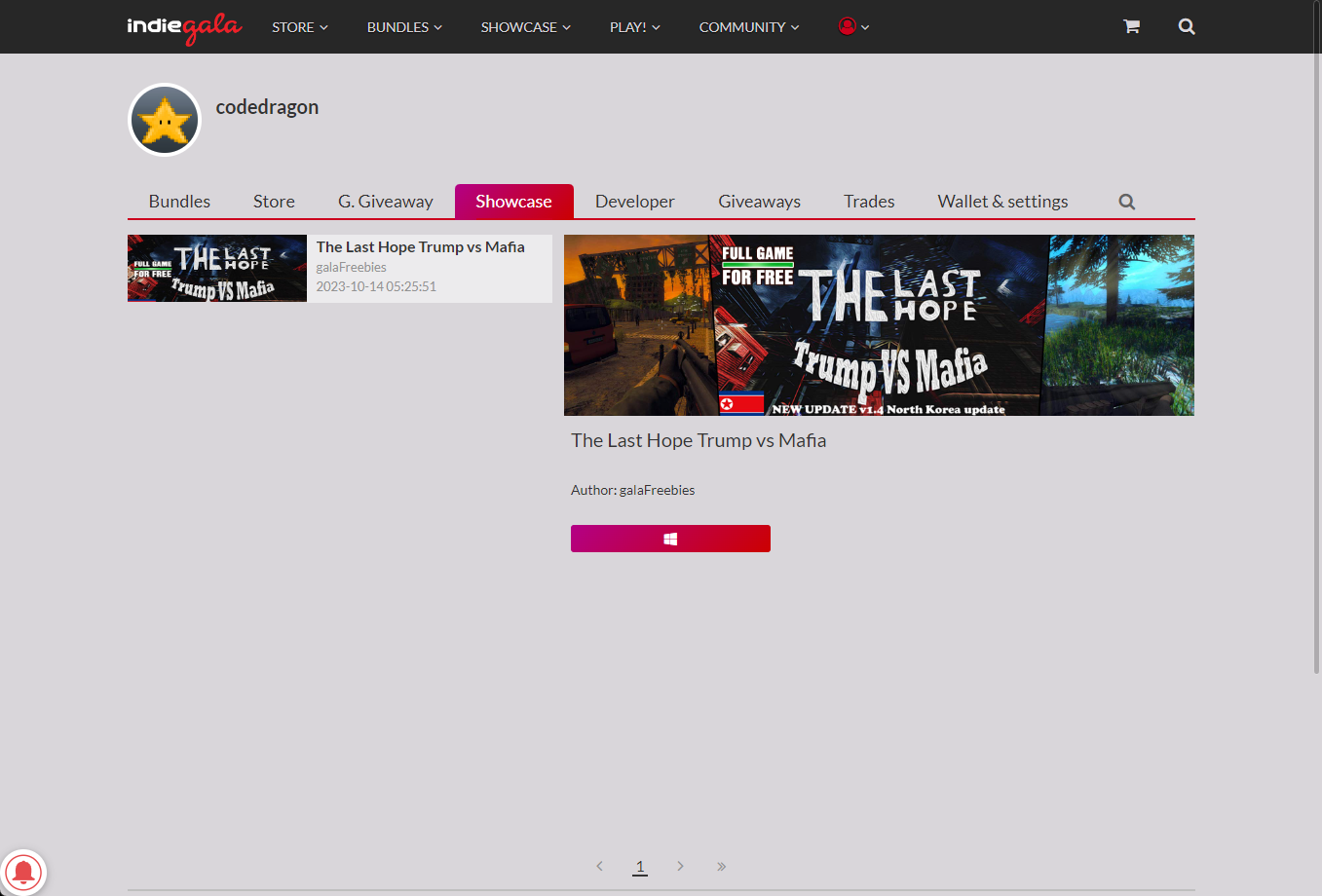Expand the STORE menu

pos(300,27)
